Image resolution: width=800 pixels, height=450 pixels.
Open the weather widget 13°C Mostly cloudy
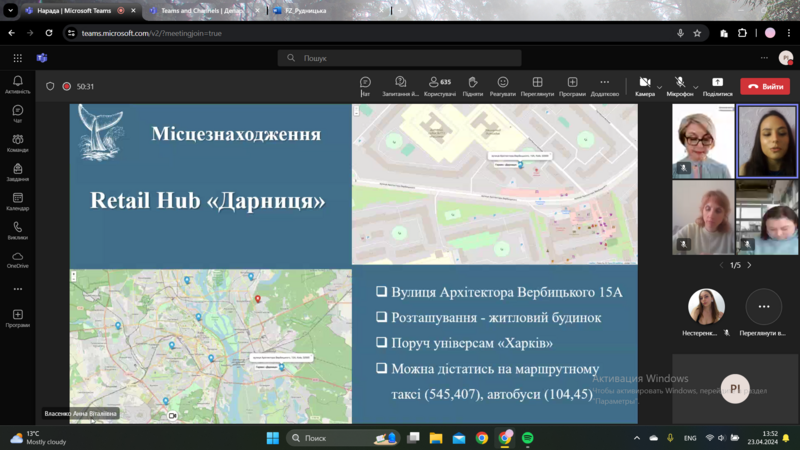pos(39,438)
